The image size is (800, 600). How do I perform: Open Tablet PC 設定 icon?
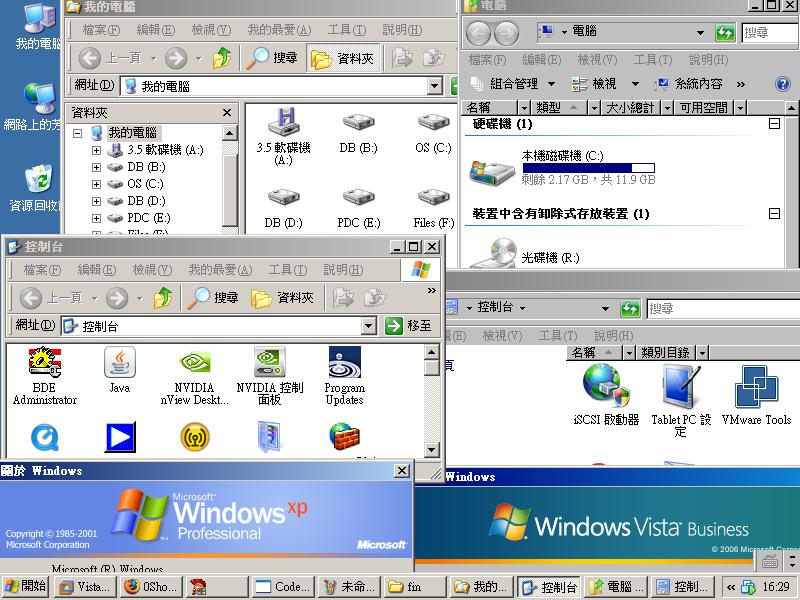click(x=681, y=401)
